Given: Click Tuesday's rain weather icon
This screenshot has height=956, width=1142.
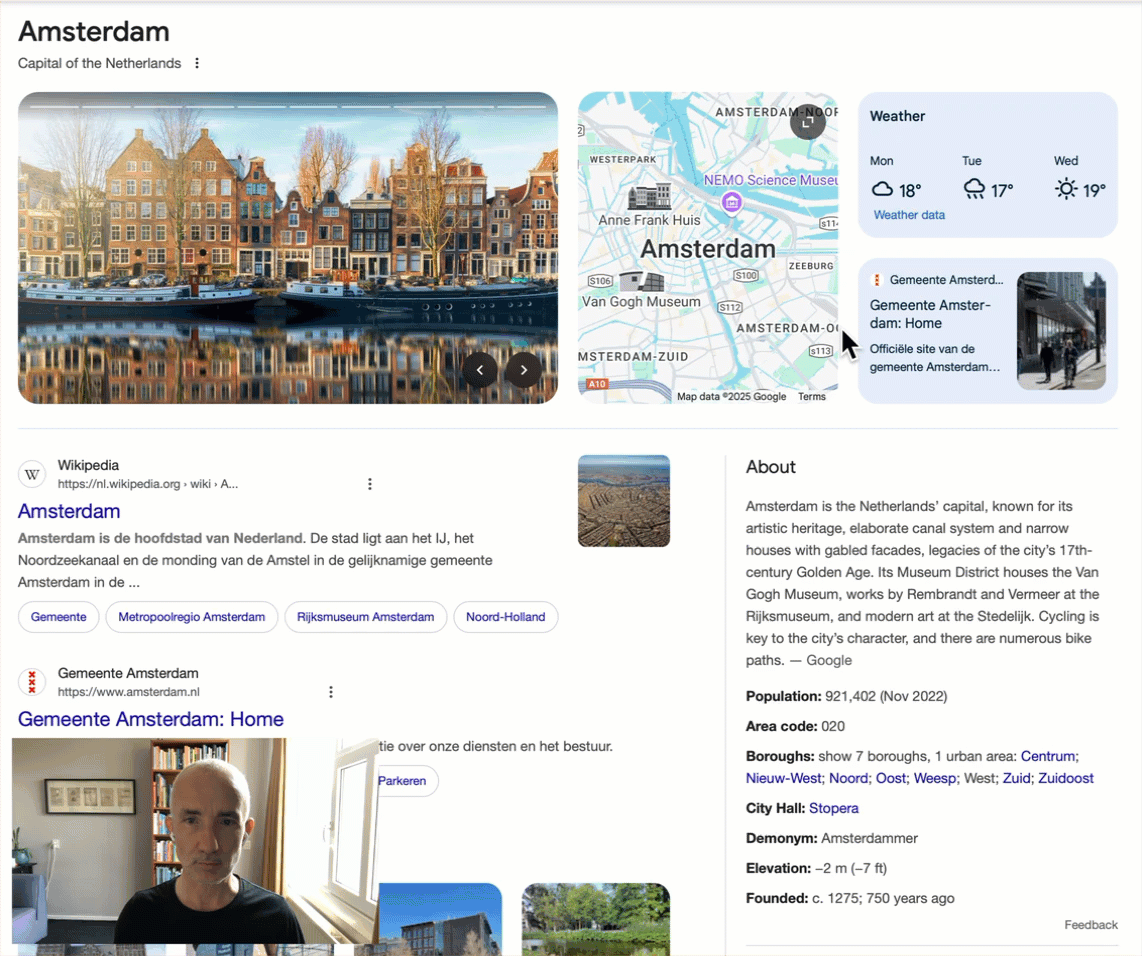Looking at the screenshot, I should [974, 189].
